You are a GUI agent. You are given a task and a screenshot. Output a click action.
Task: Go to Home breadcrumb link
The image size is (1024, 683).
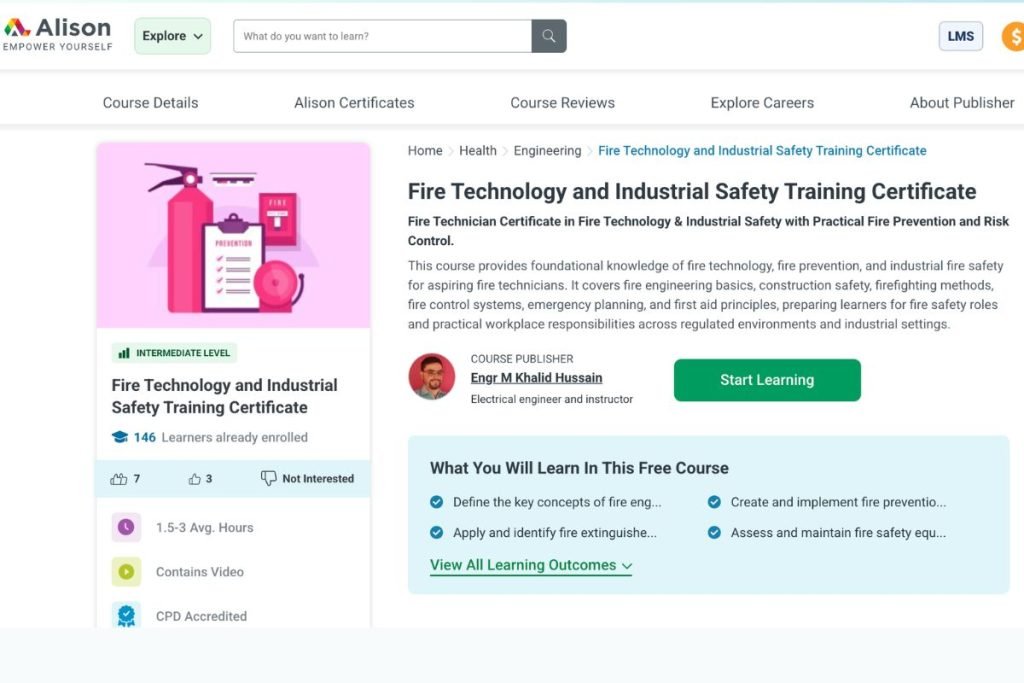(425, 150)
